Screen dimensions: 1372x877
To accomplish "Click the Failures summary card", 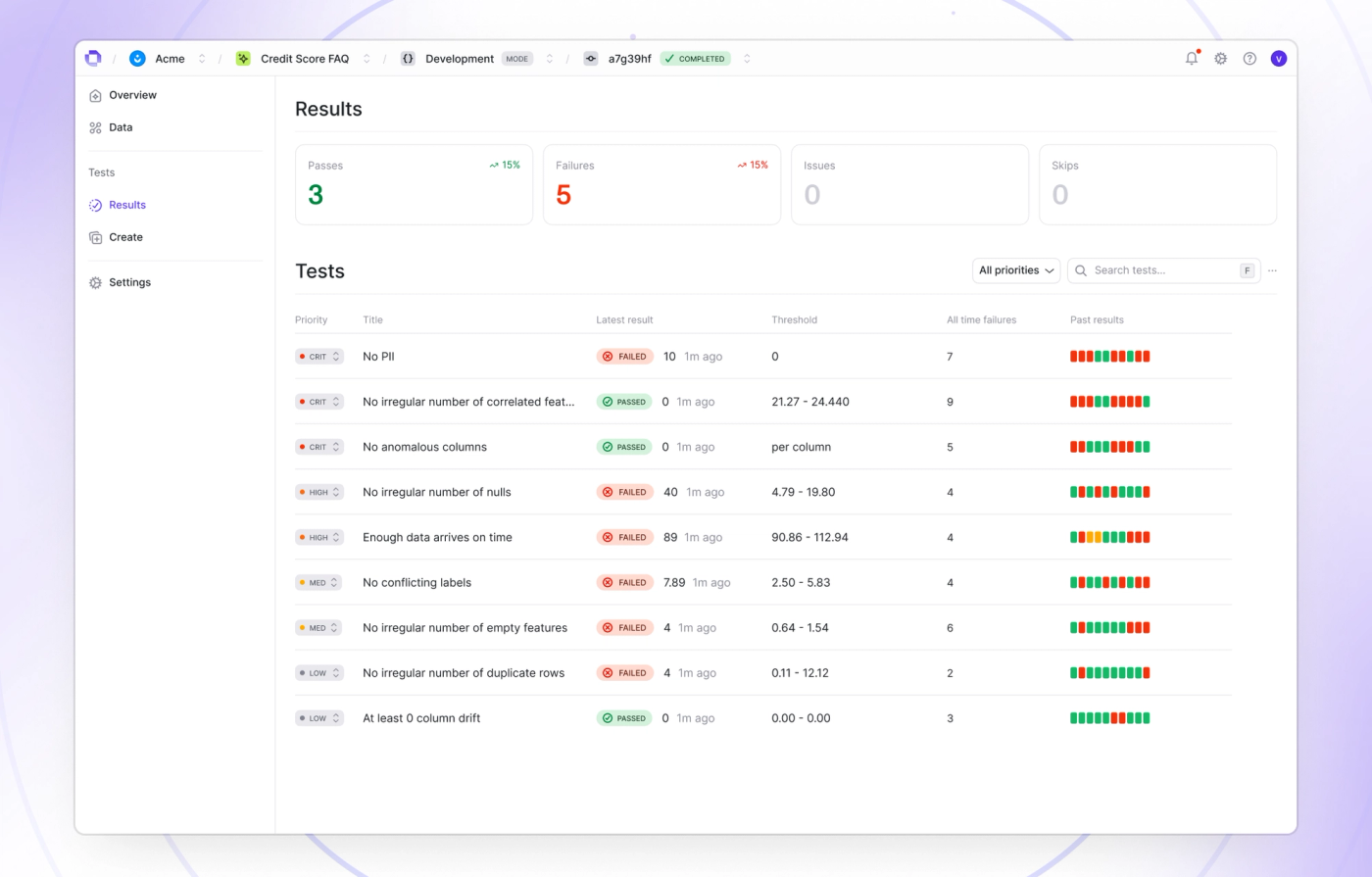I will click(x=661, y=185).
